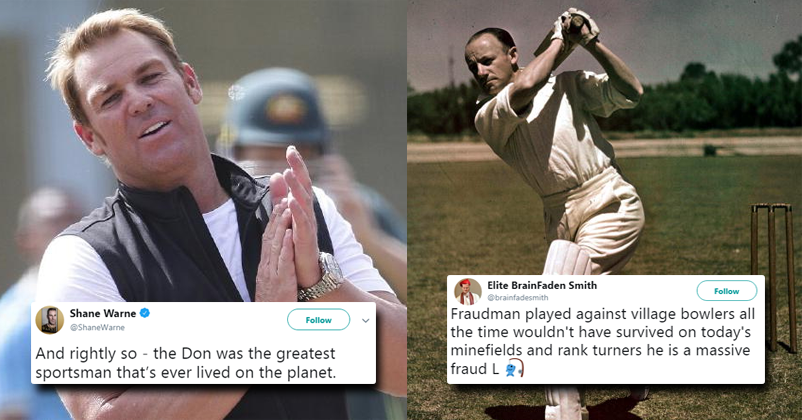Click the Elite BrainFaden Smith display name
This screenshot has height=420, width=802.
(x=542, y=285)
